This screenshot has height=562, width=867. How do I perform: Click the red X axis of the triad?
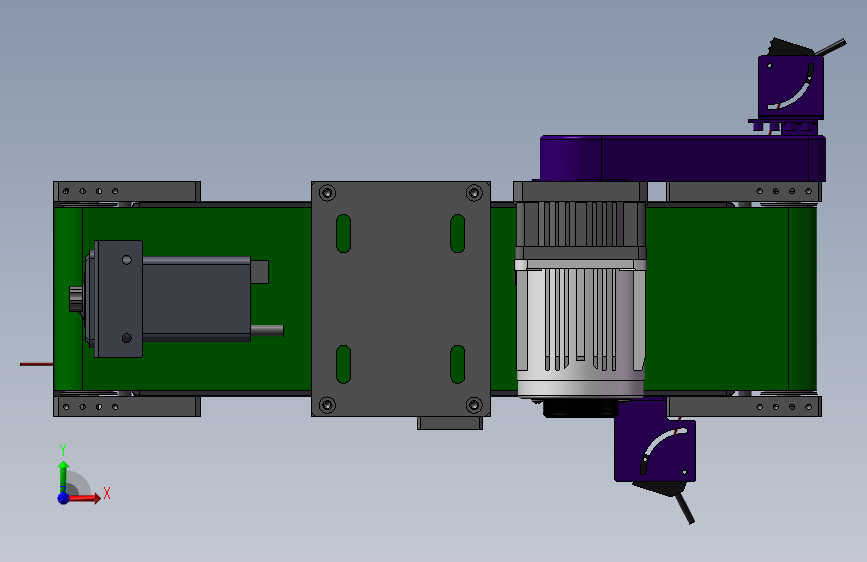coord(84,498)
